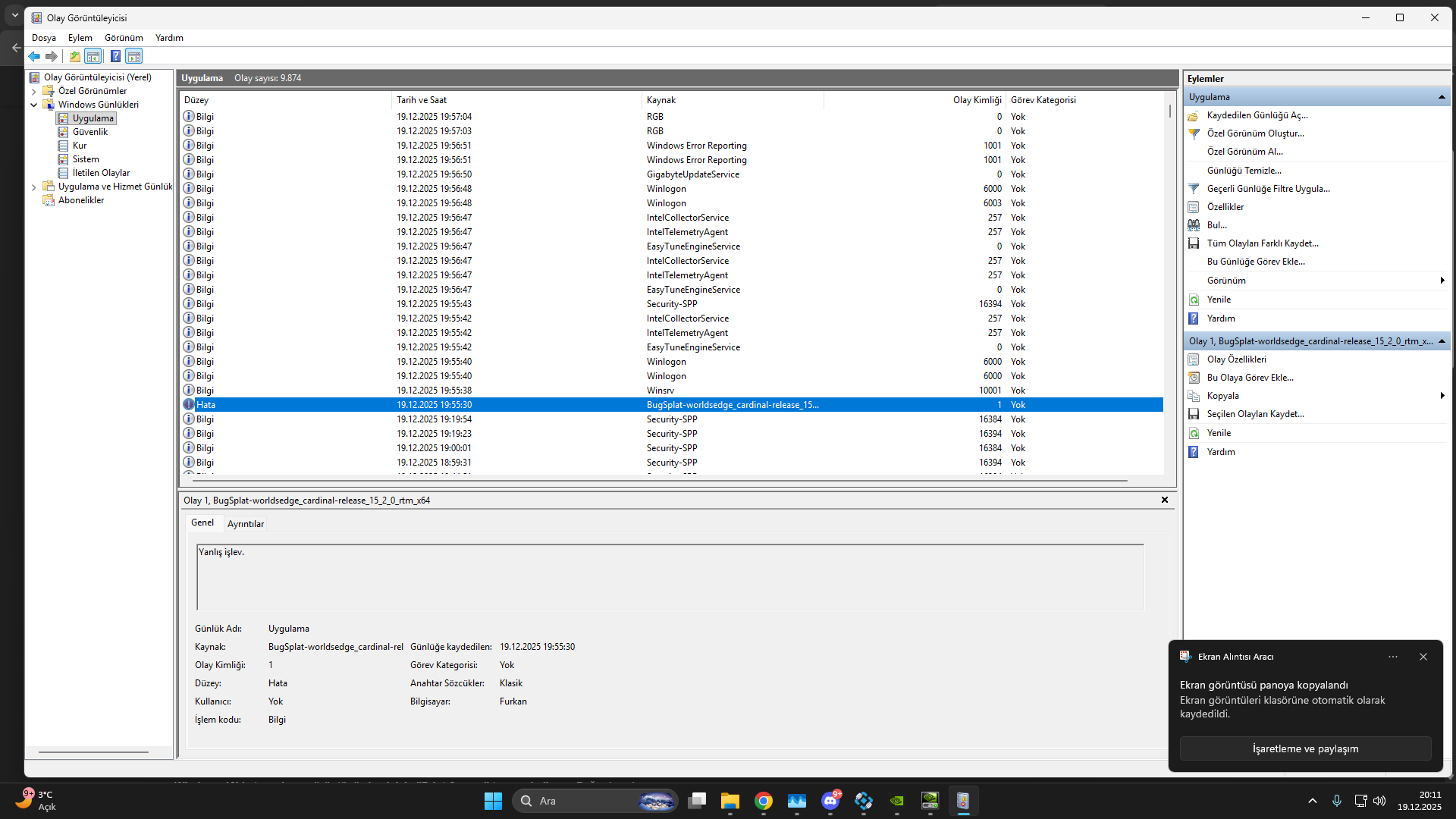
Task: Select the Sistem log in tree
Action: coord(86,159)
